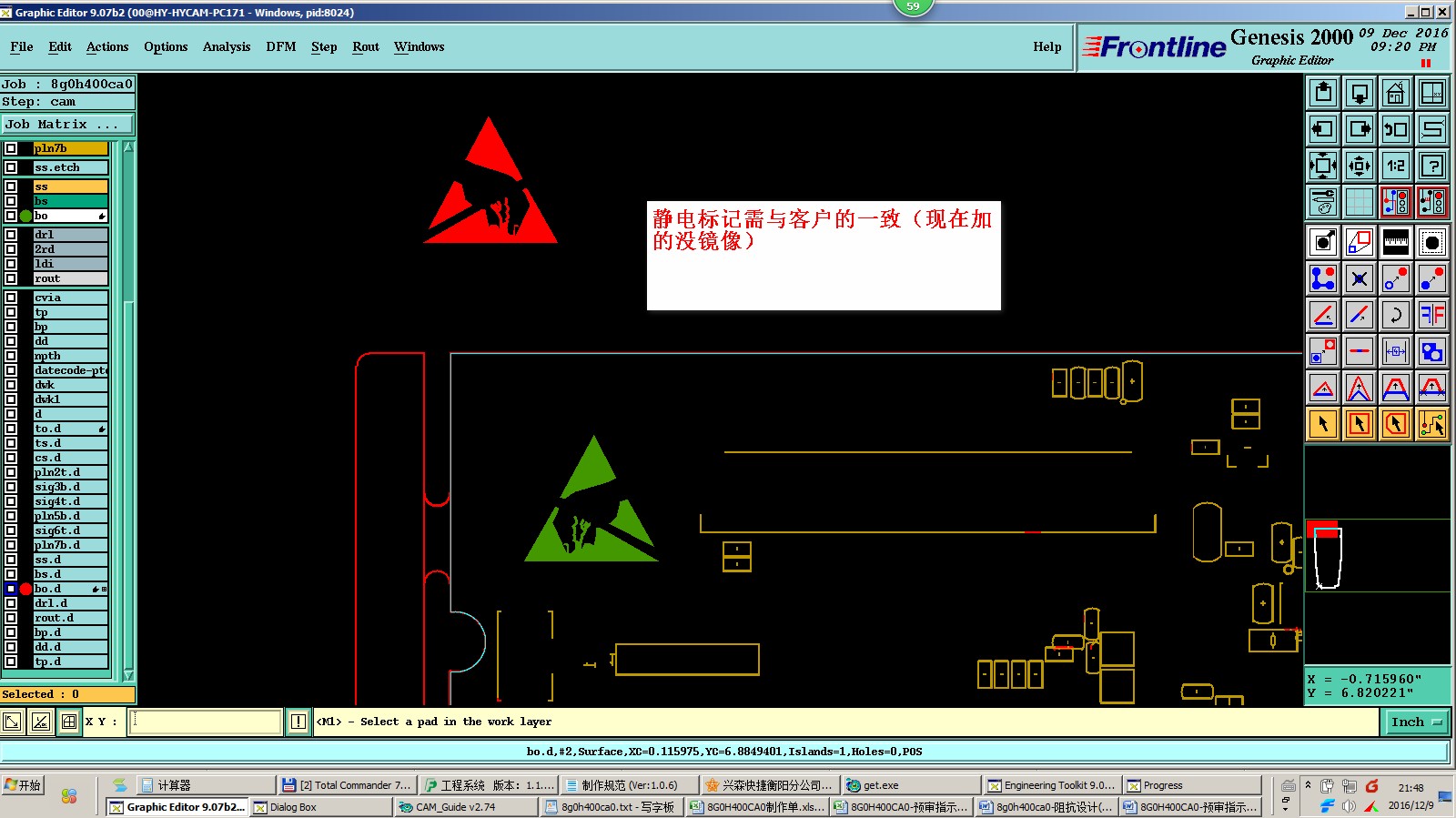This screenshot has width=1456, height=818.
Task: Open CAM_Guide v2.74 from taskbar
Action: coord(467,807)
